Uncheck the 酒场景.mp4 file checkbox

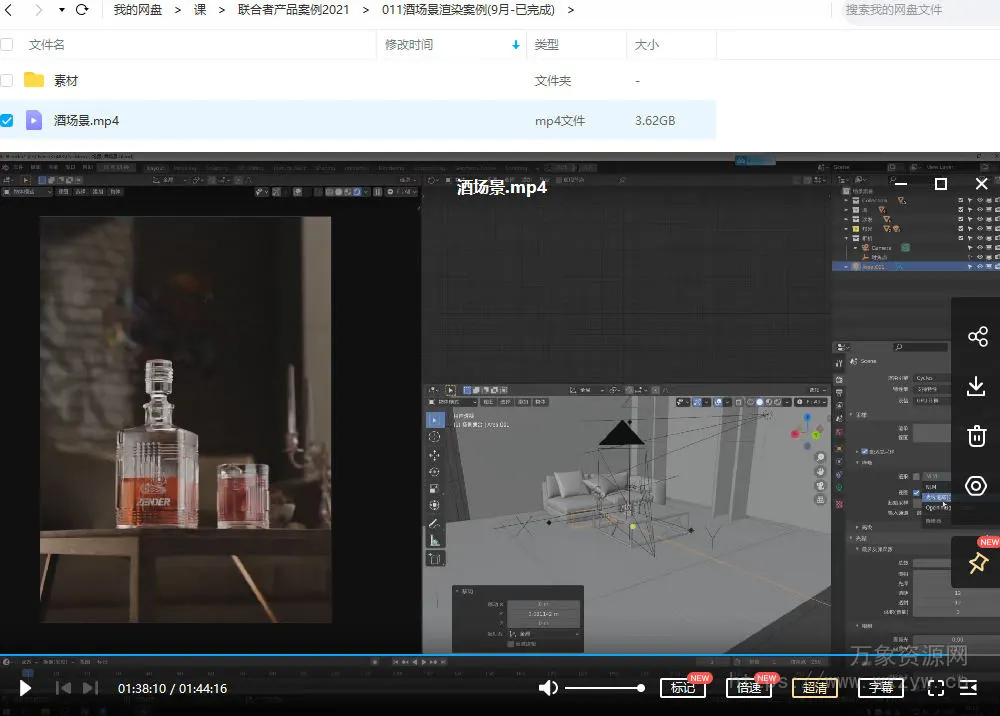click(7, 121)
